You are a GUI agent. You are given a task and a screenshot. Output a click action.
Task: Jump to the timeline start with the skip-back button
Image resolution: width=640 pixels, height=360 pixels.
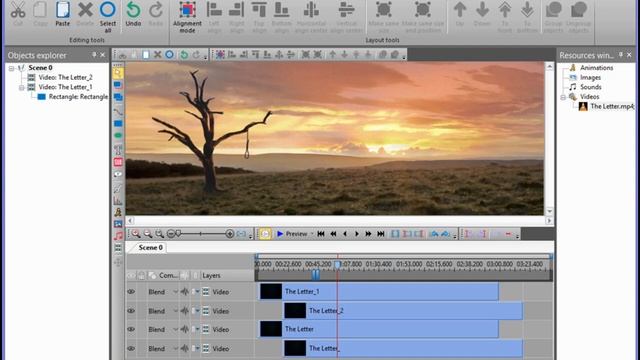tap(321, 234)
